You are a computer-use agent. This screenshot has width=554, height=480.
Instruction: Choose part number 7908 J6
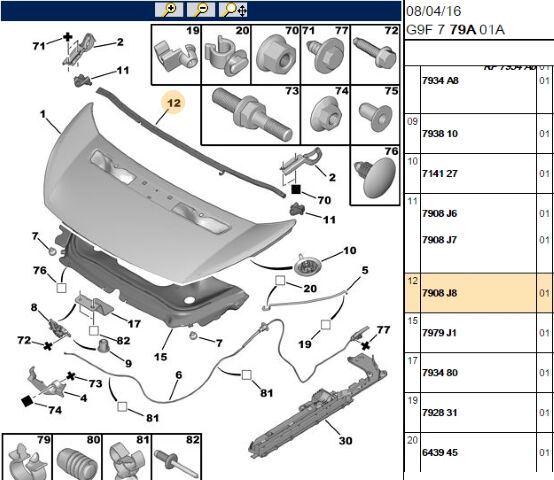coord(439,213)
